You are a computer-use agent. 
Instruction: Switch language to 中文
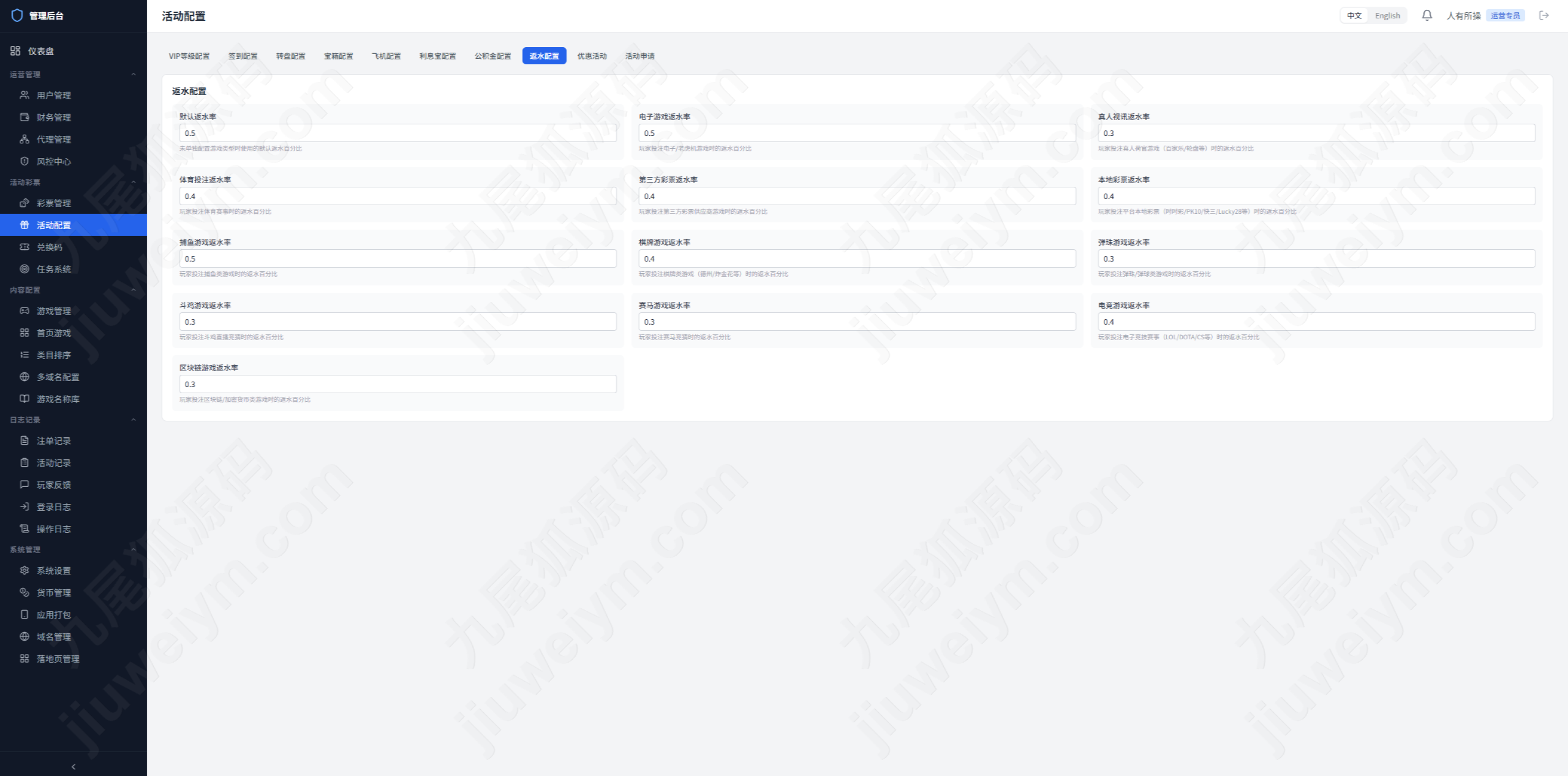point(1354,16)
